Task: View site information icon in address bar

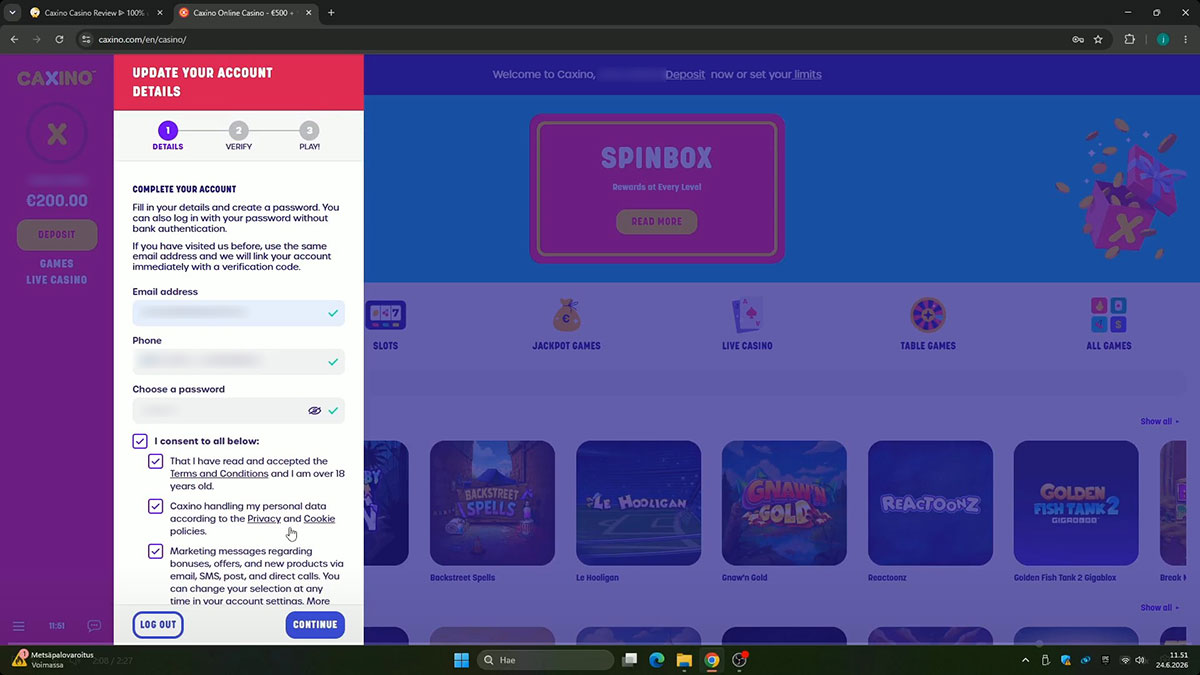Action: pyautogui.click(x=86, y=40)
